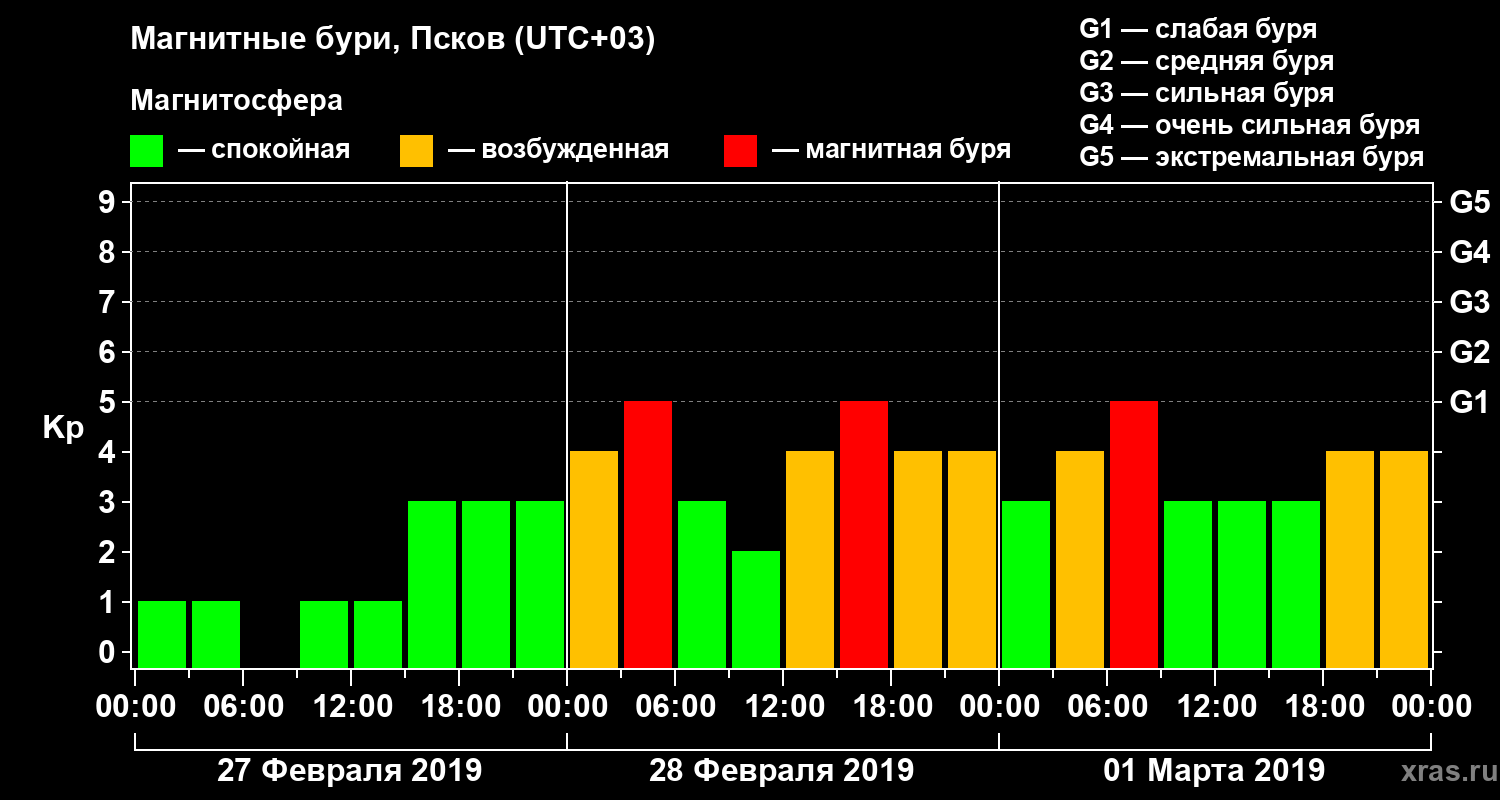This screenshot has height=800, width=1500.
Task: Click the '— спокойная' legend label
Action: click(264, 150)
